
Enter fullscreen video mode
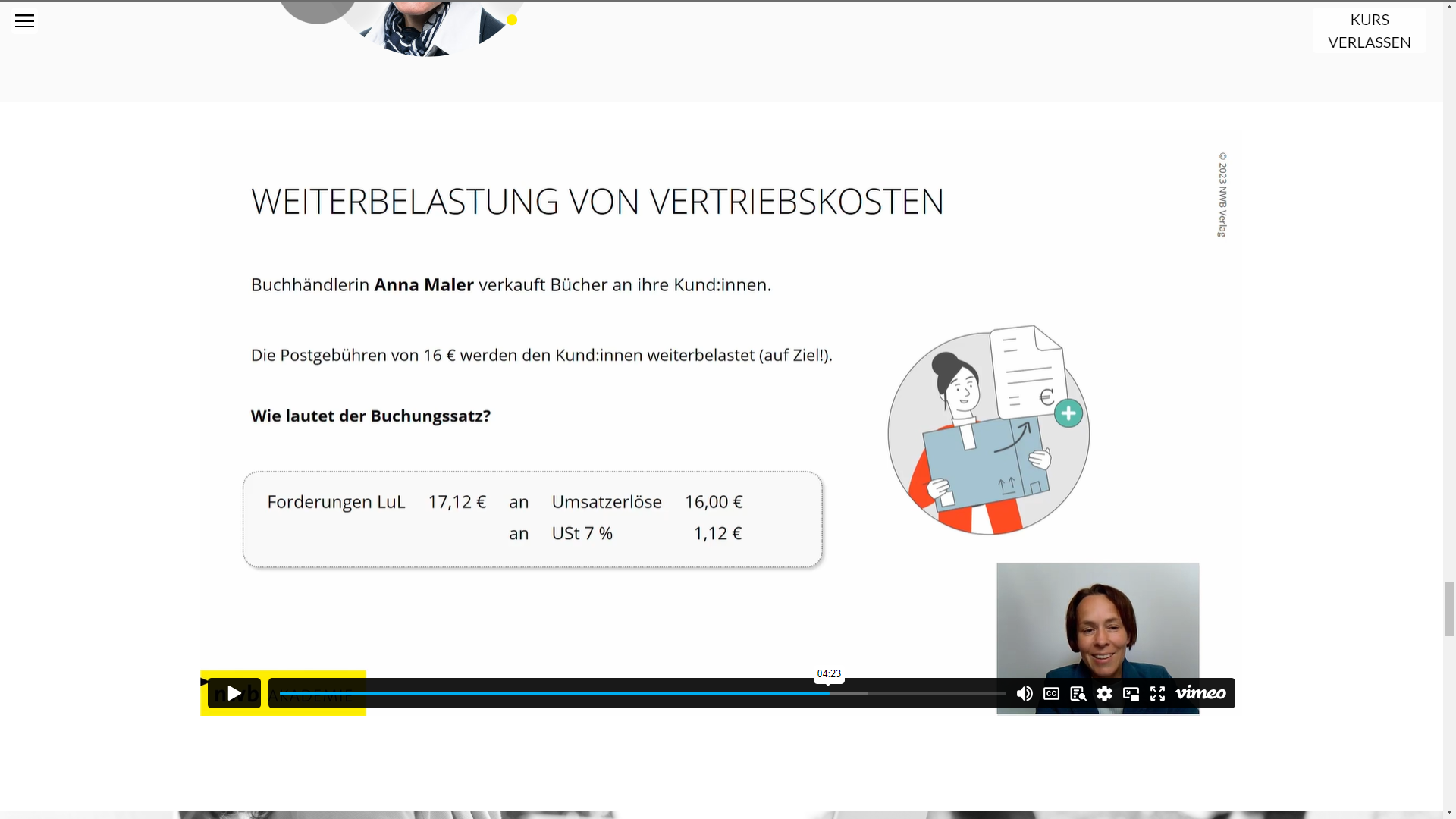[x=1157, y=693]
